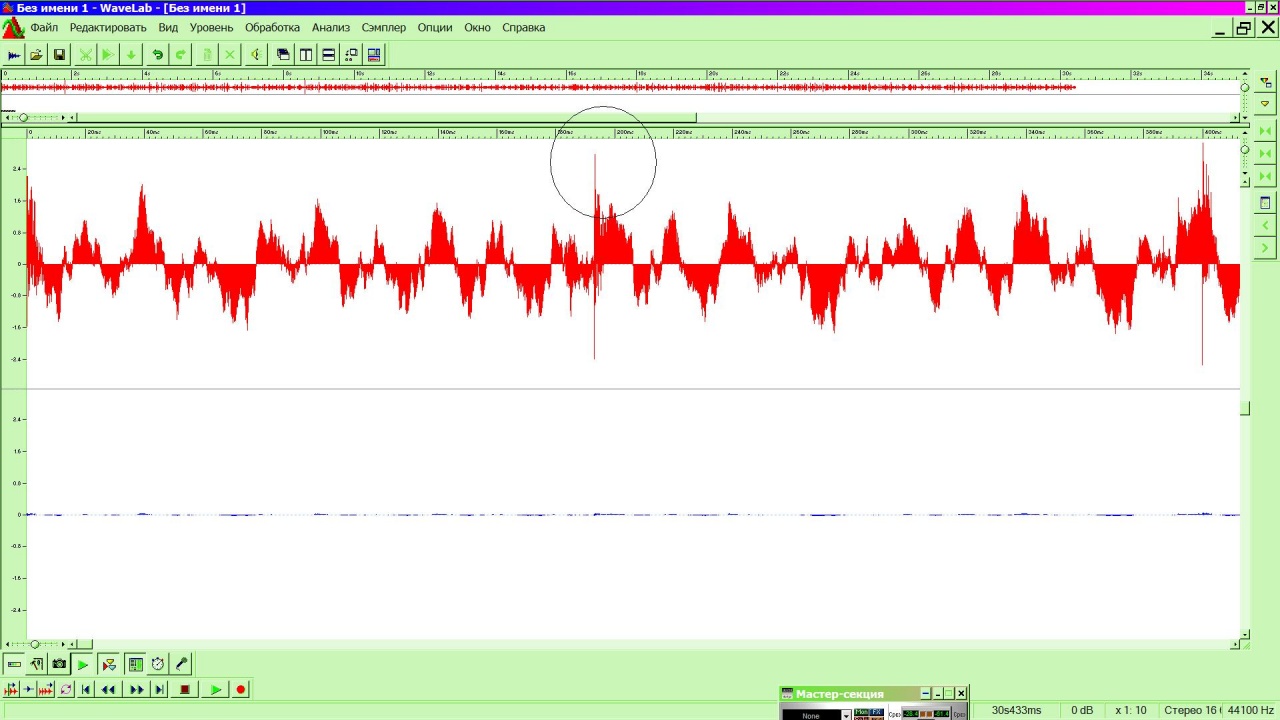Click the microphone icon in lower toolbar
Image resolution: width=1280 pixels, height=720 pixels.
pos(181,664)
